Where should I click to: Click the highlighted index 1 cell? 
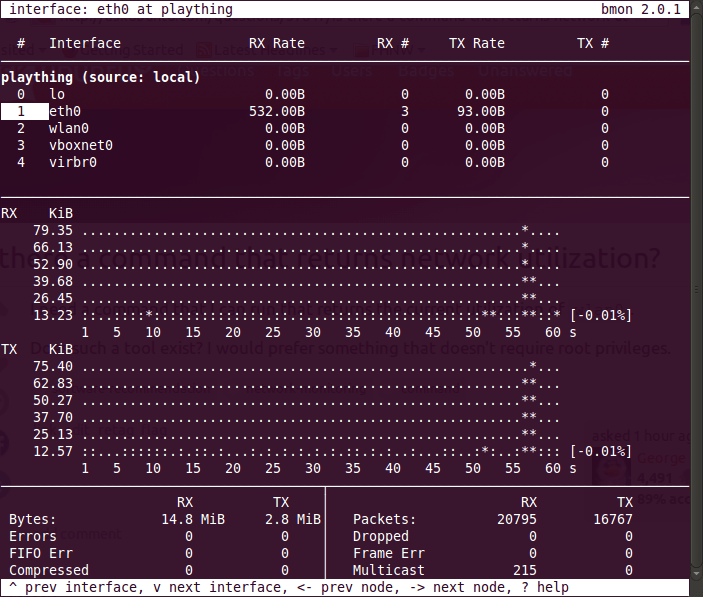tap(21, 111)
